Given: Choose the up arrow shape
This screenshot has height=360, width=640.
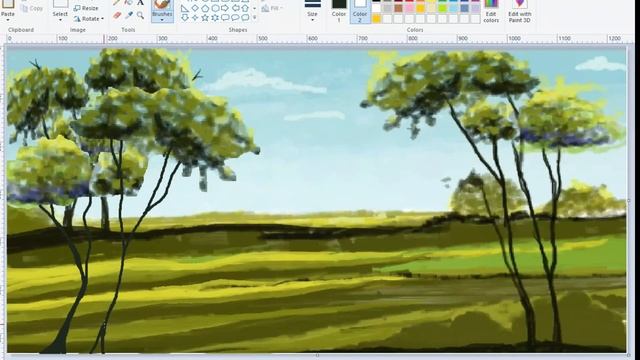Looking at the screenshot, I should (245, 8).
